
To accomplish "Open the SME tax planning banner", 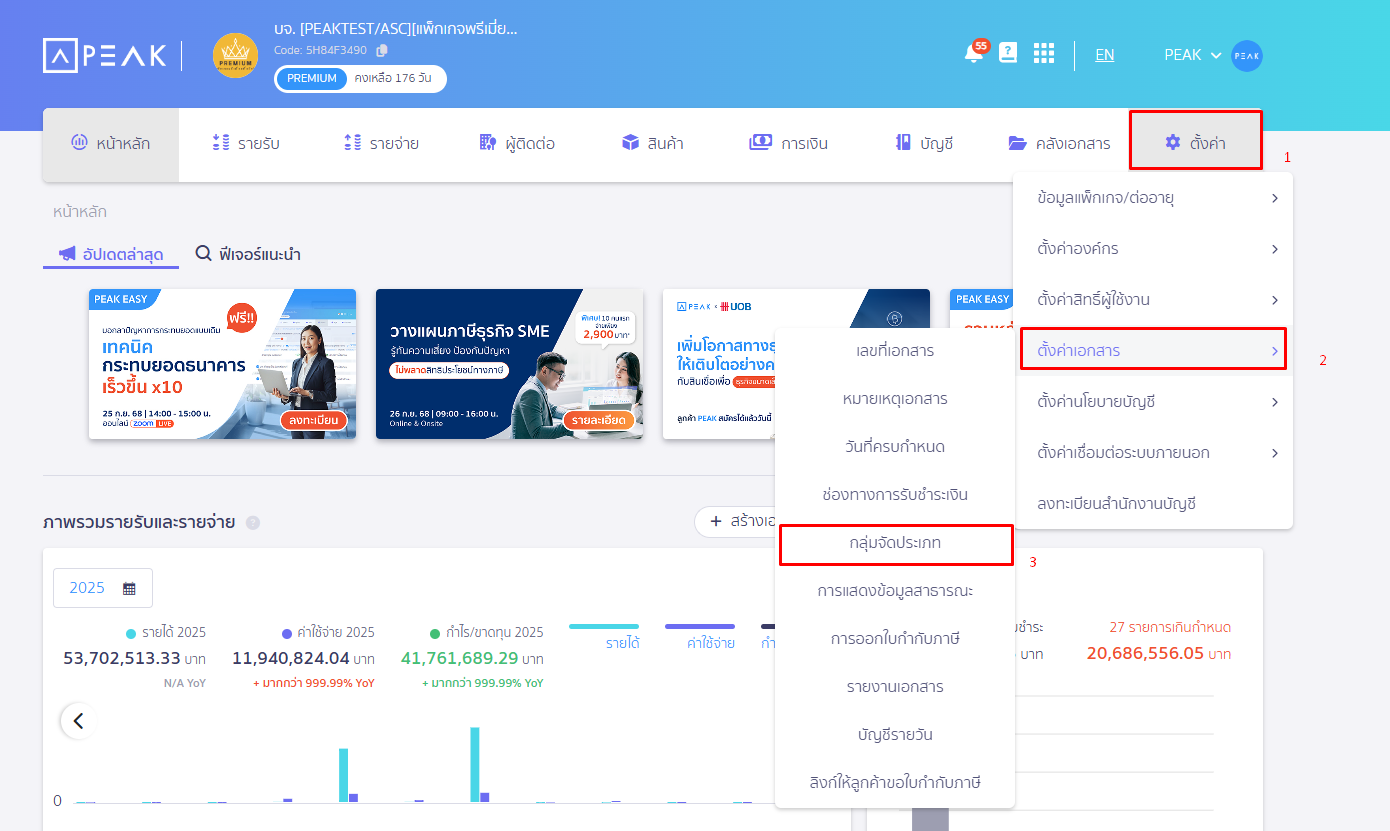I will coord(509,364).
